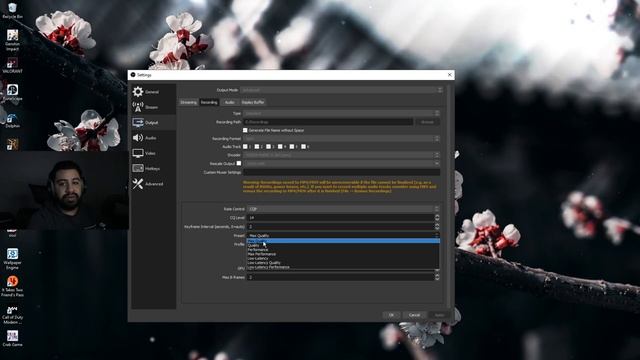
Task: Choose the highlighted top preset in list
Action: [343, 241]
